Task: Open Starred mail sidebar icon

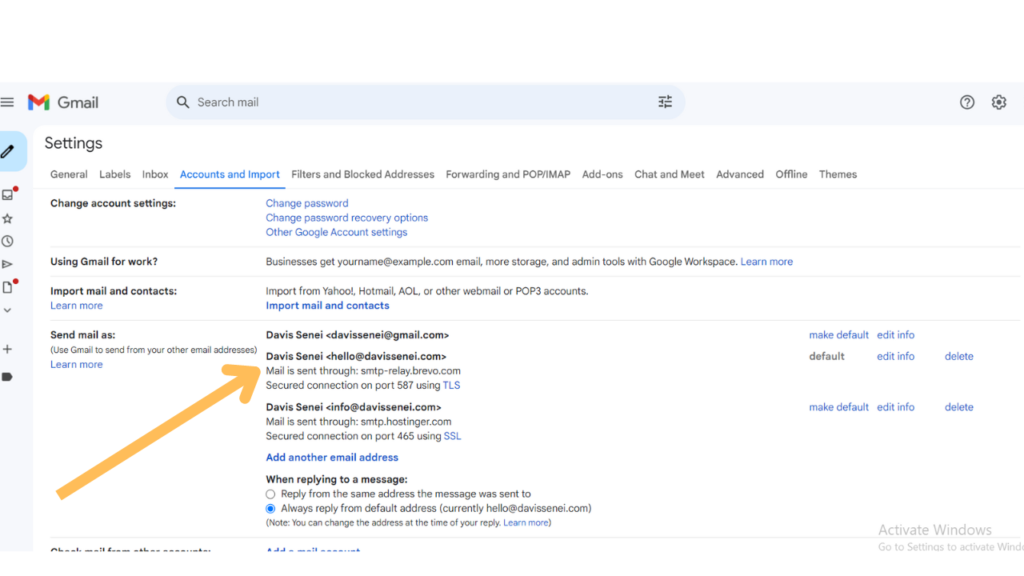Action: point(8,219)
